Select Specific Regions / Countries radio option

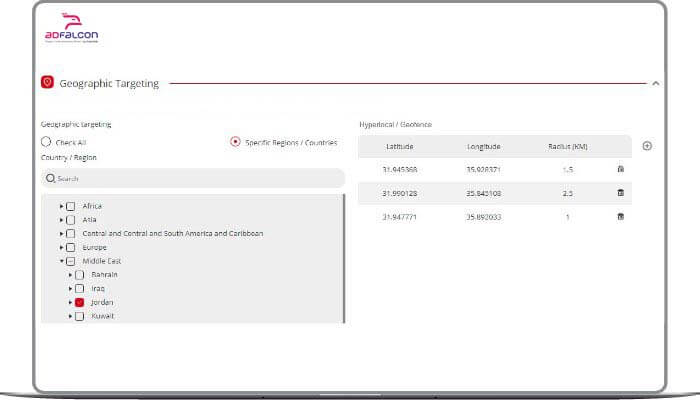(235, 142)
